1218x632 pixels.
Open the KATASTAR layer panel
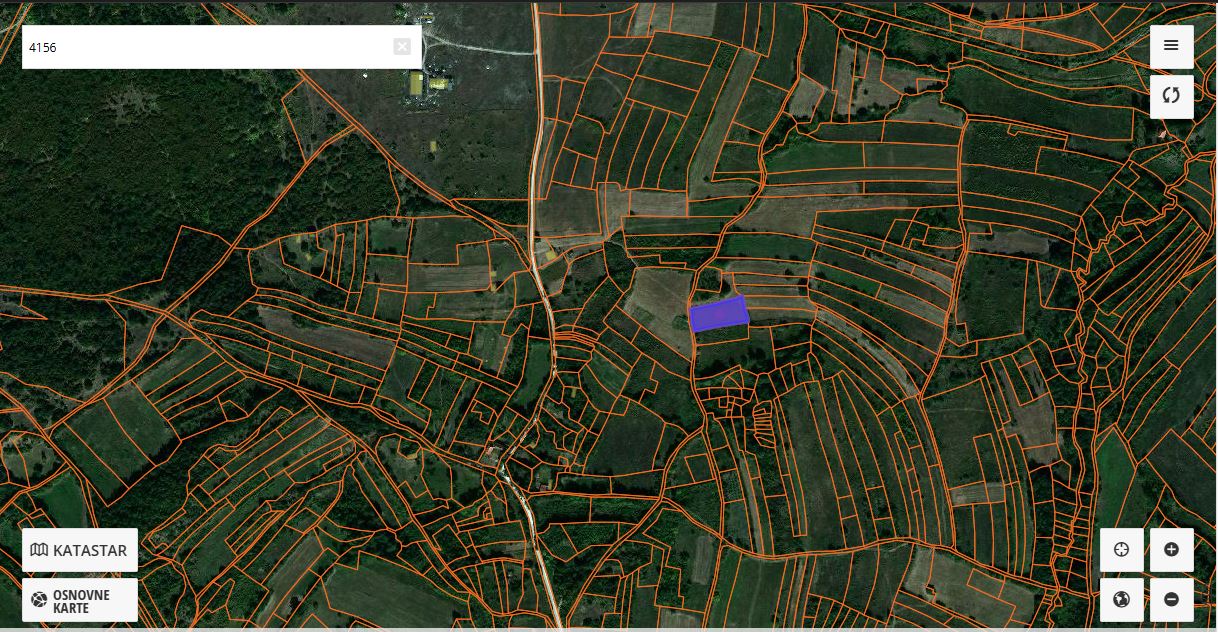[x=80, y=550]
